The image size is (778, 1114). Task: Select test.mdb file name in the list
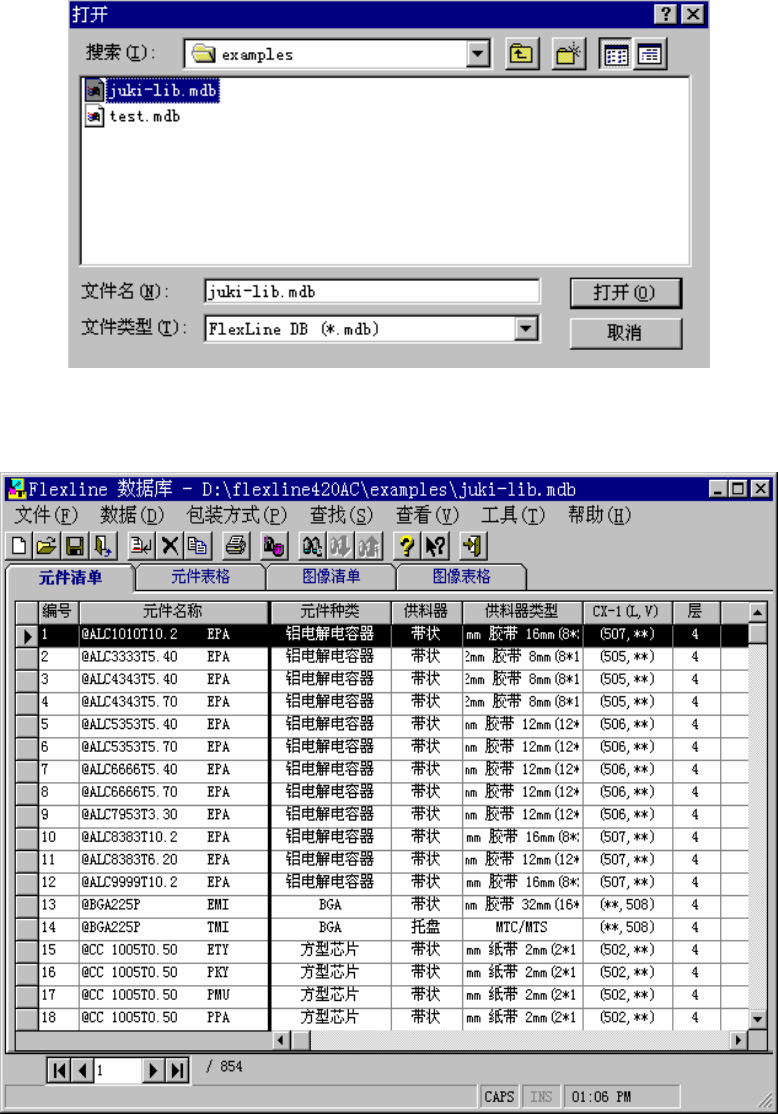point(145,116)
